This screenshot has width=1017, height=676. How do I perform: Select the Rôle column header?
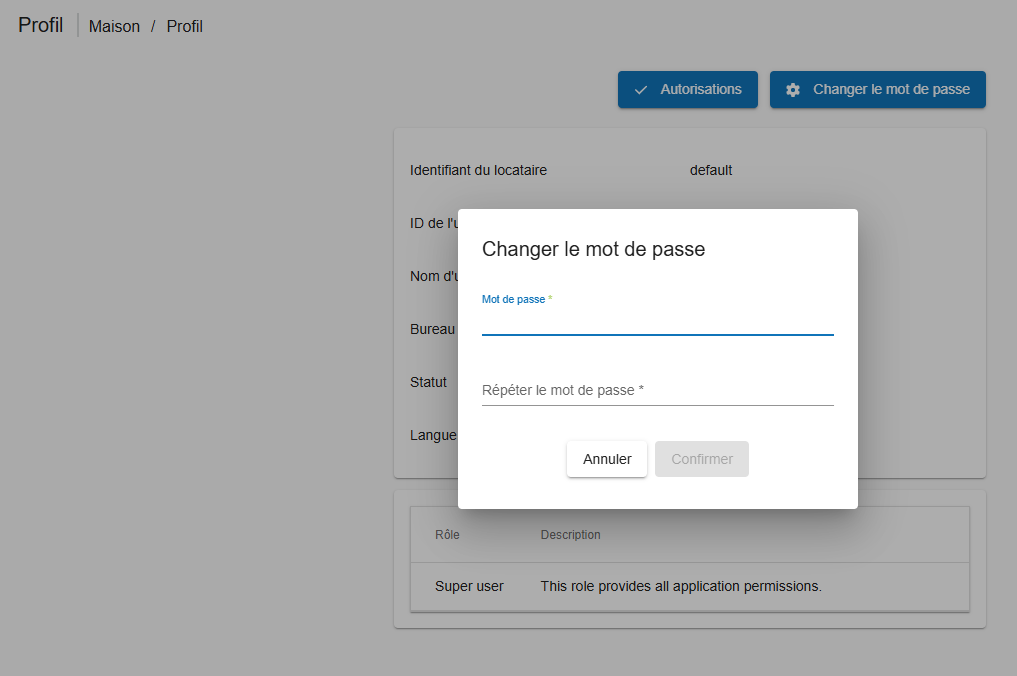click(x=447, y=535)
